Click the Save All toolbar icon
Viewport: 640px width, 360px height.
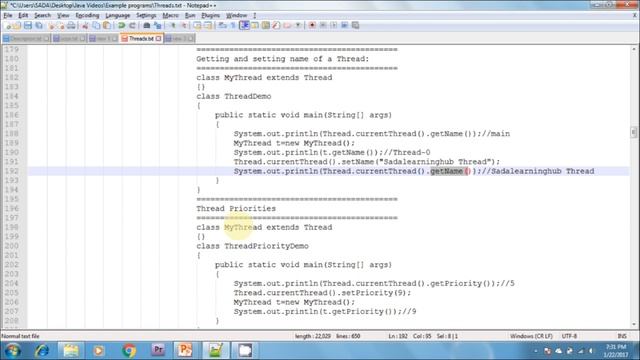tap(39, 25)
